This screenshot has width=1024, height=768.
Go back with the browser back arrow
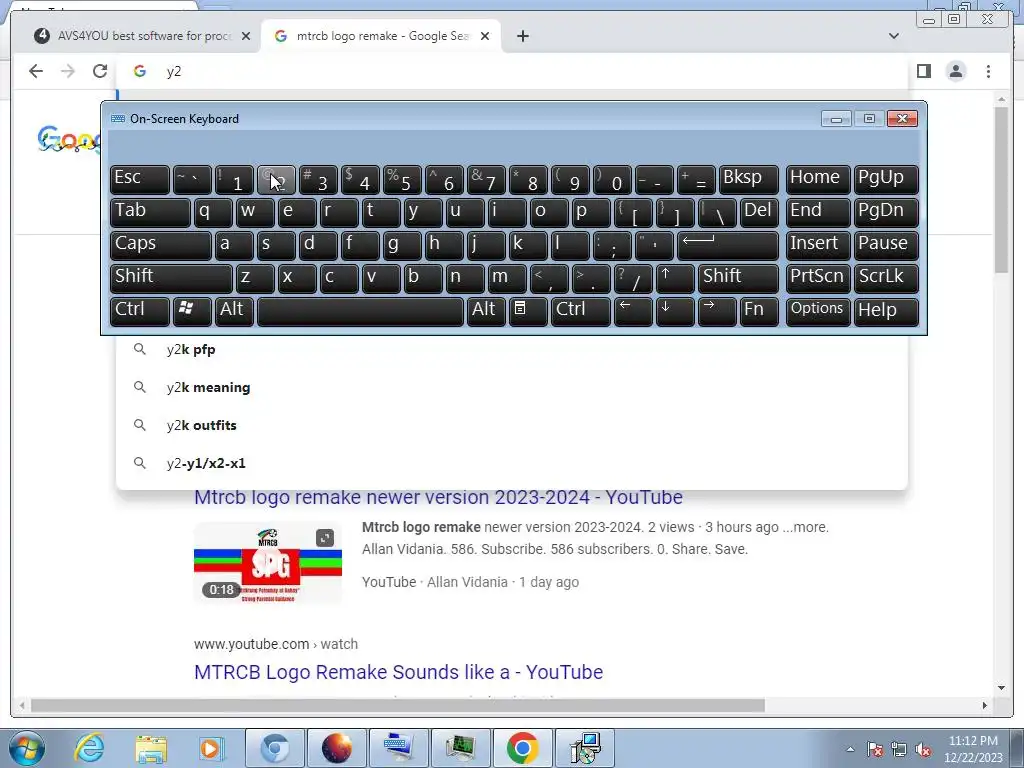(x=36, y=71)
